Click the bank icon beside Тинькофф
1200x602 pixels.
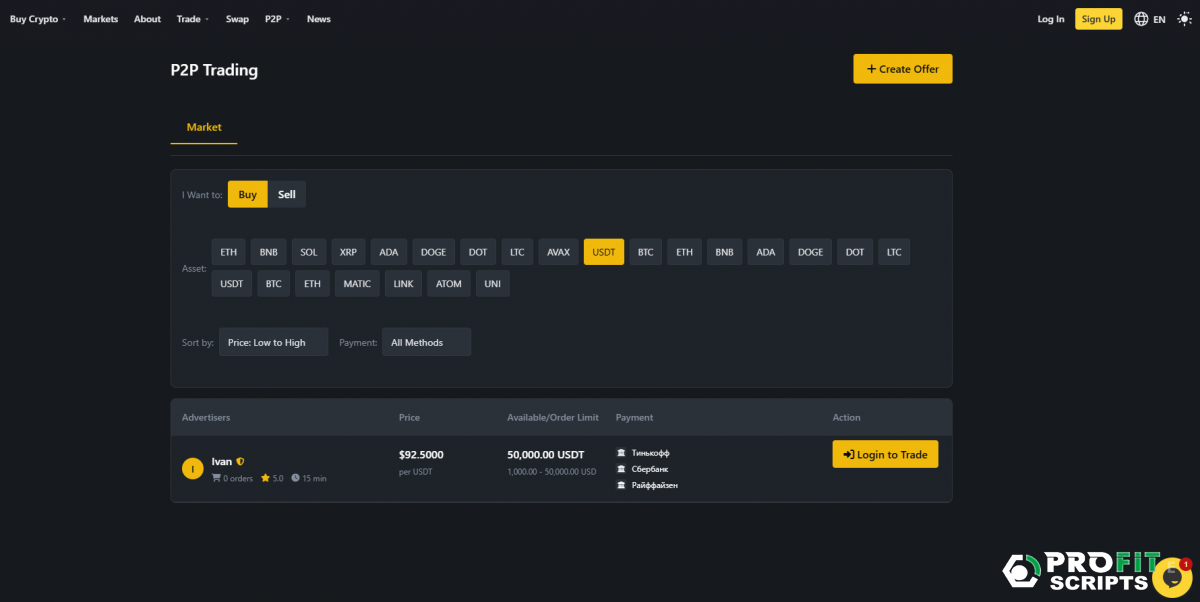coord(622,453)
